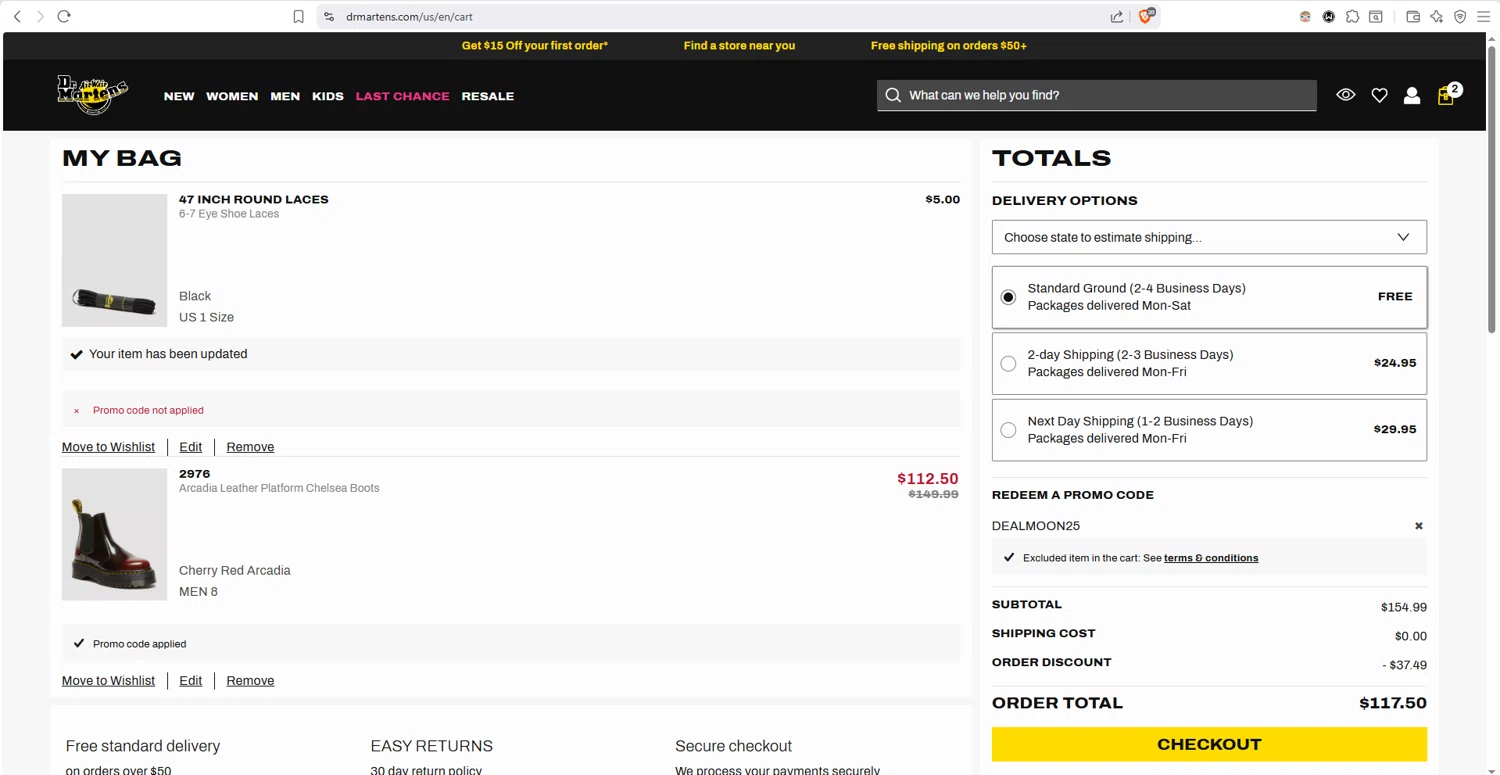1500x775 pixels.
Task: Open the browser extensions puzzle icon
Action: click(1352, 16)
